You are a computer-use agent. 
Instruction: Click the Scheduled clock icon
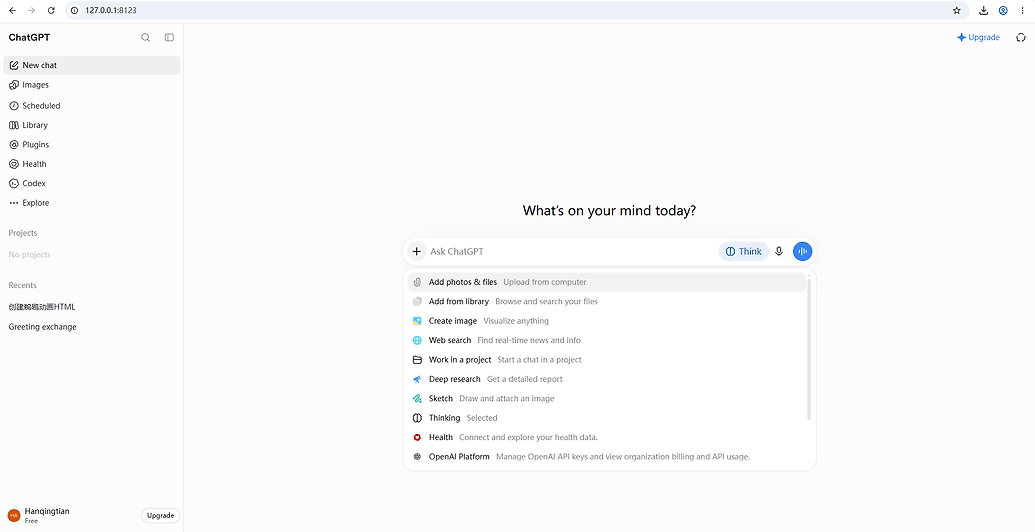pos(14,106)
